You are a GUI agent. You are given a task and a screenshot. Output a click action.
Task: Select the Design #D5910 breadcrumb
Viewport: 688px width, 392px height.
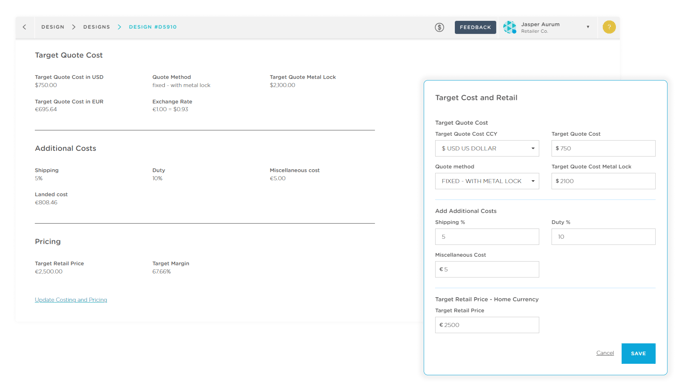153,27
